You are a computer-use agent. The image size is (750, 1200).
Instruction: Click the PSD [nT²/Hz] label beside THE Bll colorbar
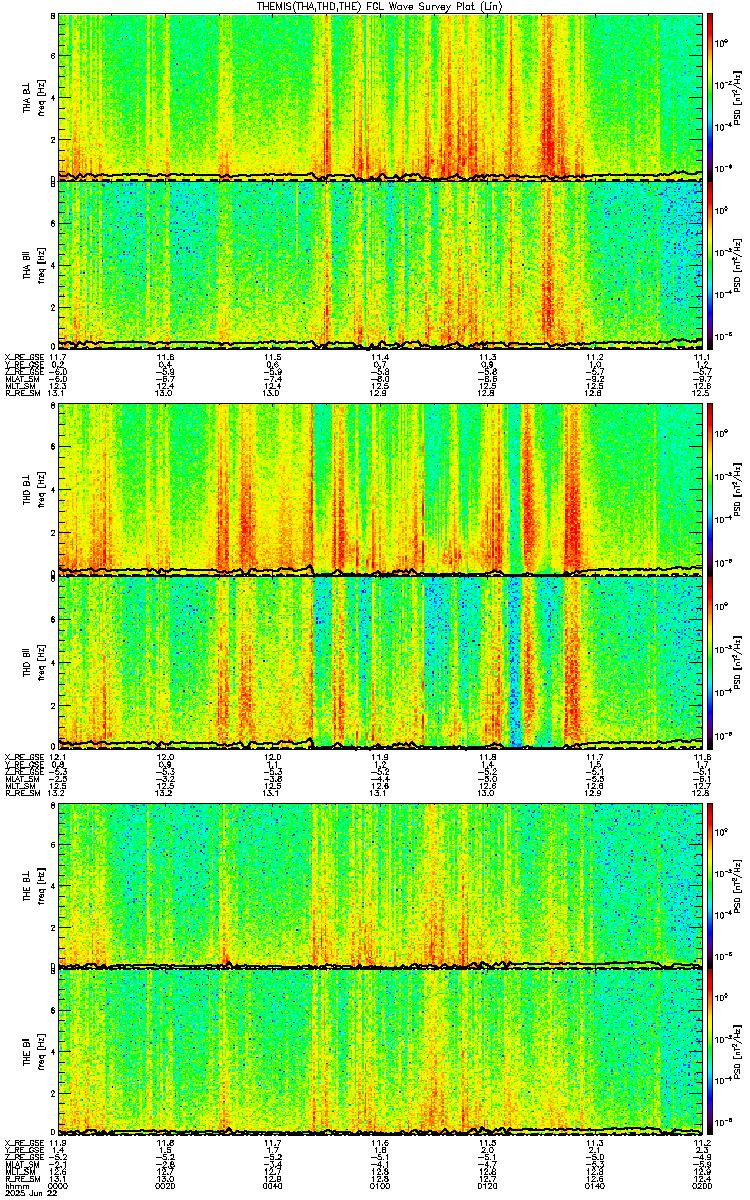coord(738,1052)
